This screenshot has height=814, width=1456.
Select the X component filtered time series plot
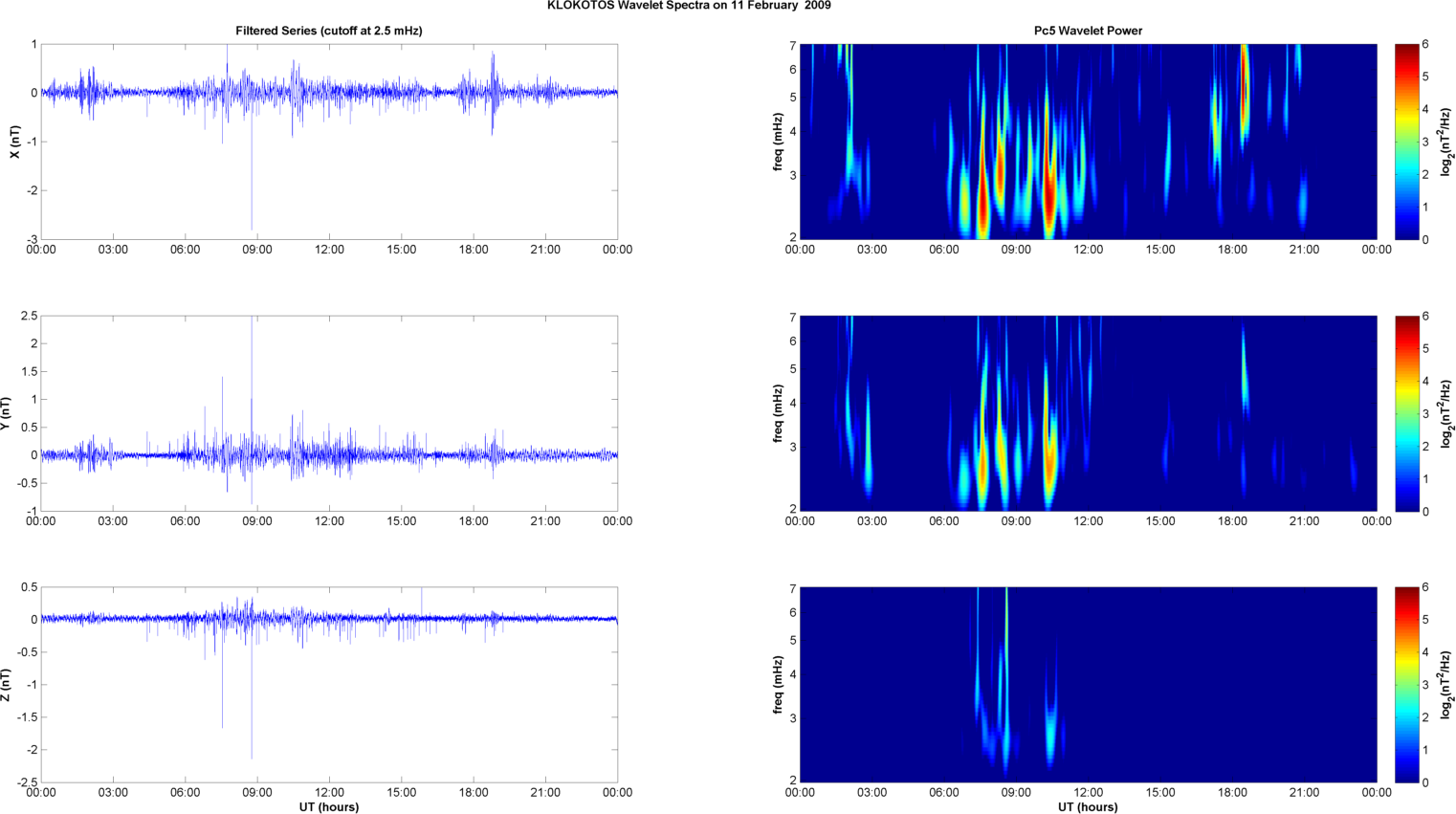pyautogui.click(x=328, y=142)
